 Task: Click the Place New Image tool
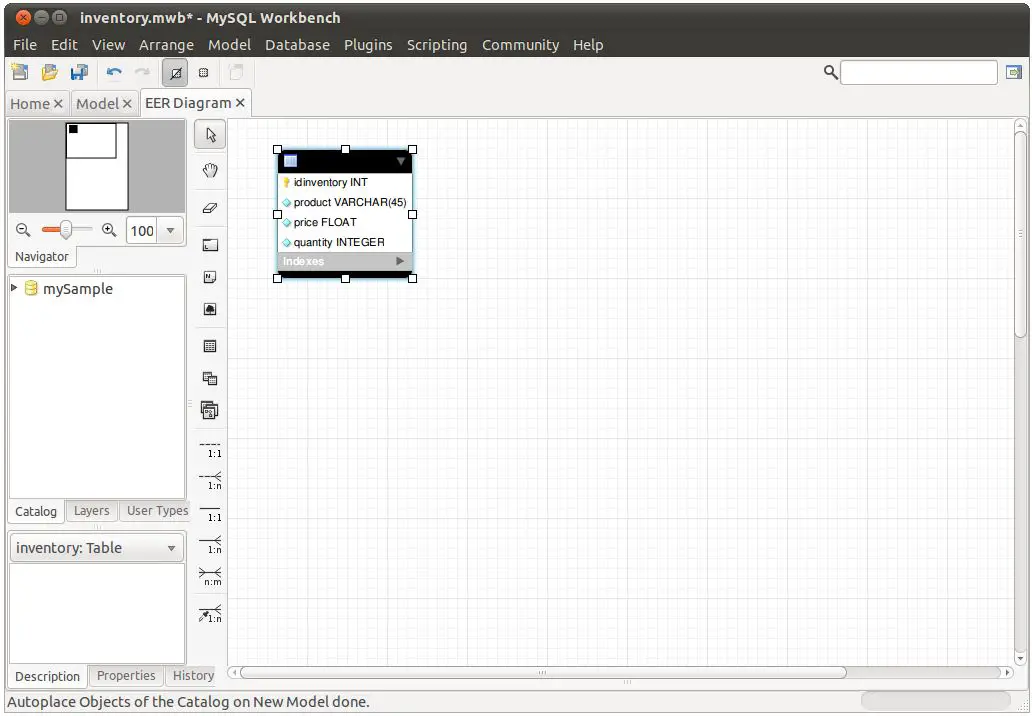(210, 310)
